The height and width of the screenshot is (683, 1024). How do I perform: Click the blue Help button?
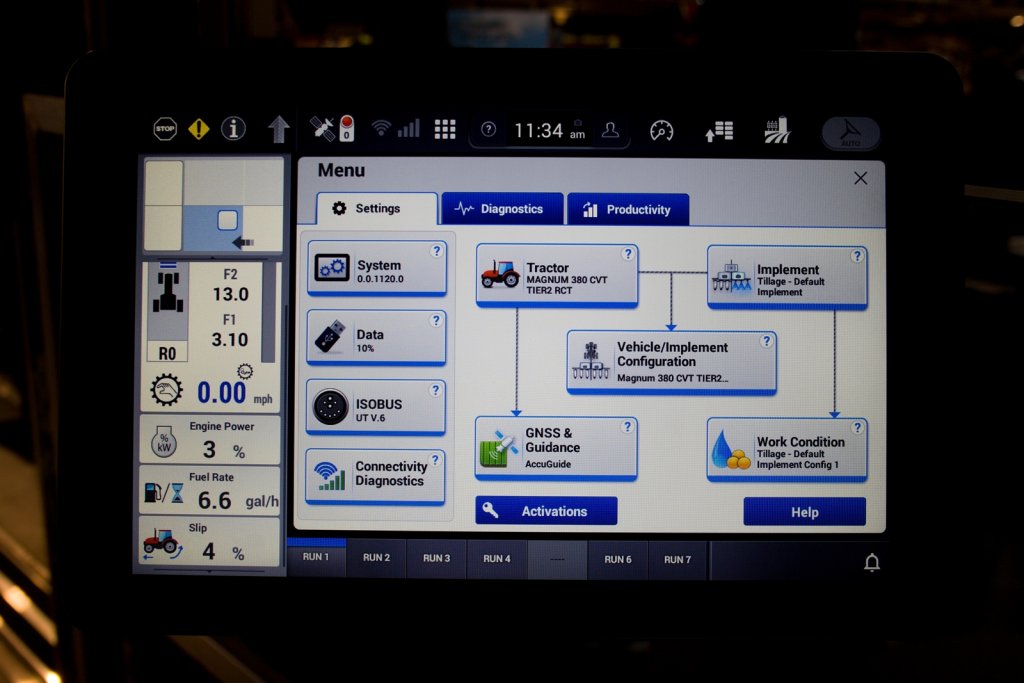tap(805, 512)
